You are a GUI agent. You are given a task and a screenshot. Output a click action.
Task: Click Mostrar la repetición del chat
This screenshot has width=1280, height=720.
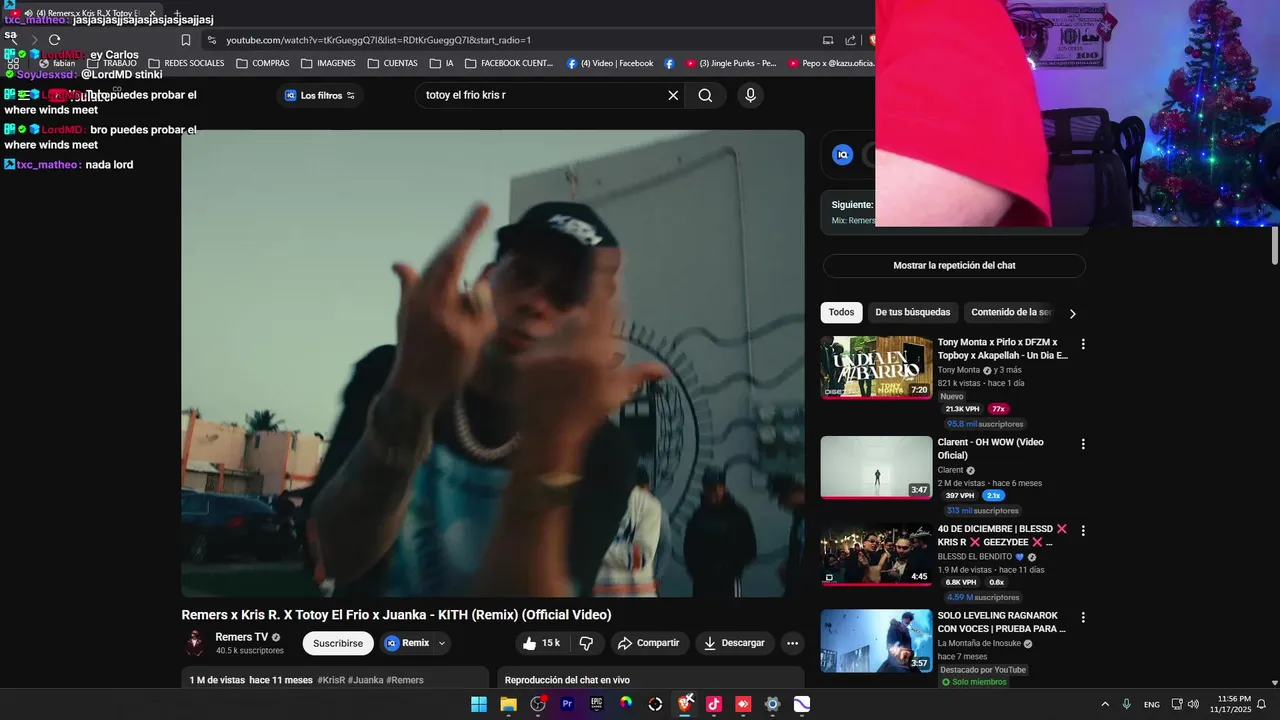point(954,265)
